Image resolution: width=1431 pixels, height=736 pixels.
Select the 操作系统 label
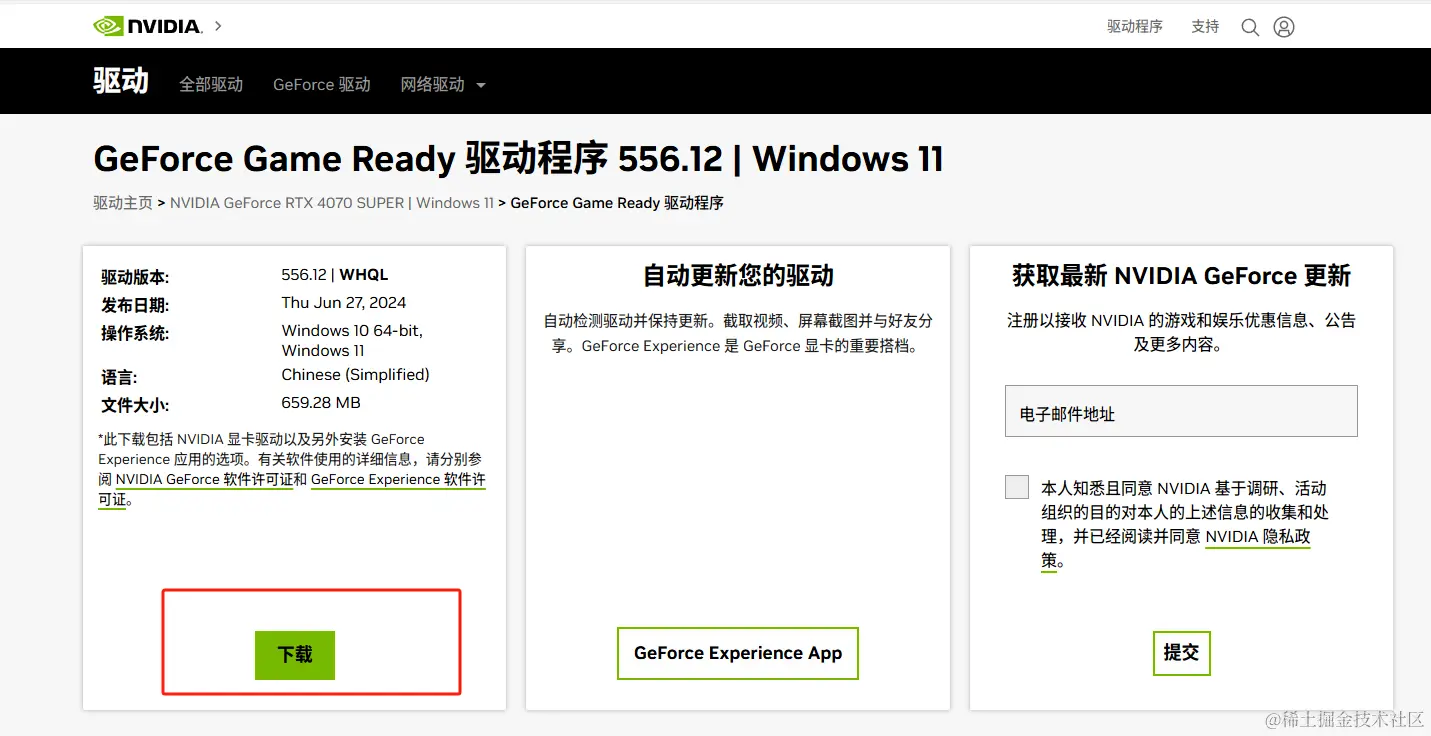(x=135, y=333)
